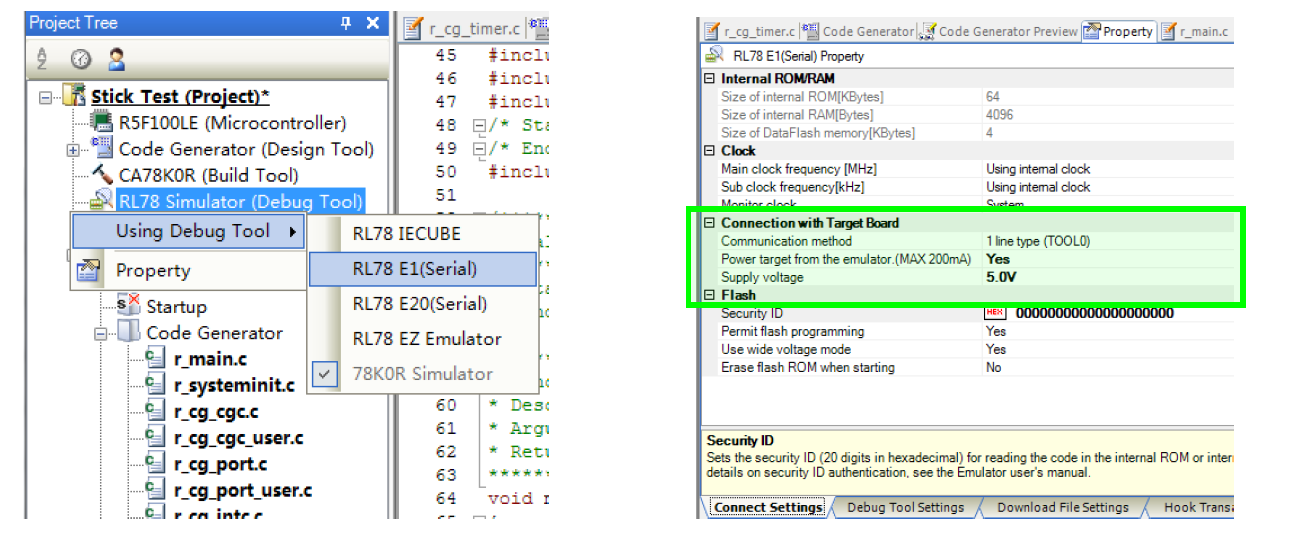Open the Download File Settings tab
The height and width of the screenshot is (546, 1299).
(x=1062, y=507)
